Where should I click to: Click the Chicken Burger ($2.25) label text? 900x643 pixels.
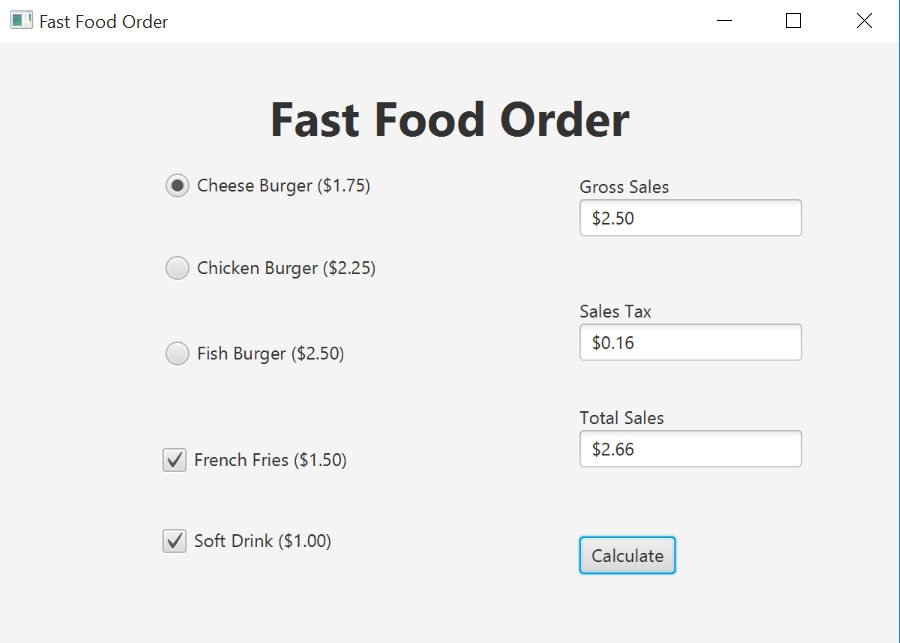point(286,268)
